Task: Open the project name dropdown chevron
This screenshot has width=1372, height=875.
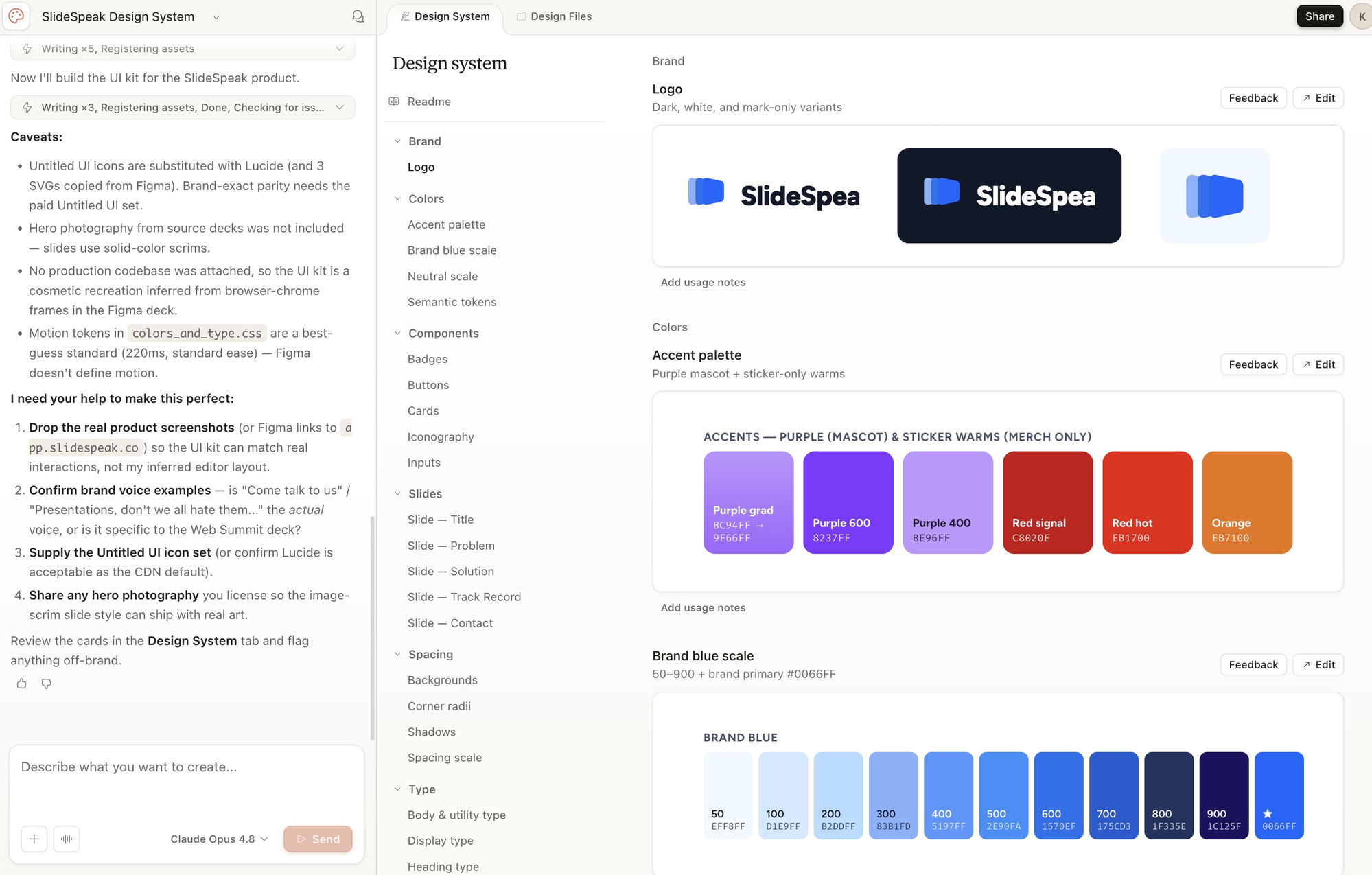Action: (x=216, y=17)
